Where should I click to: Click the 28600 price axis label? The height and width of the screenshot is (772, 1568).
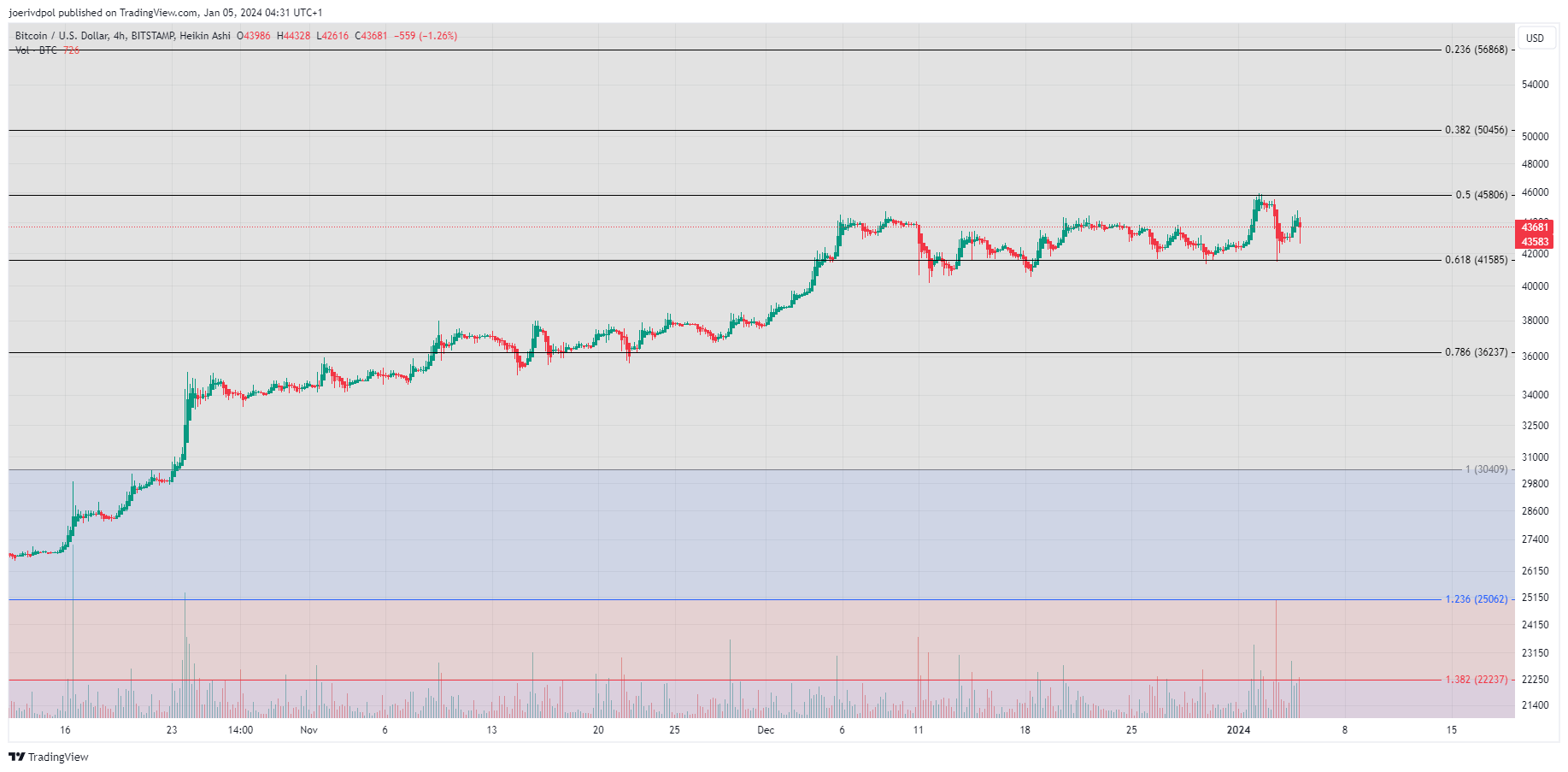1535,511
